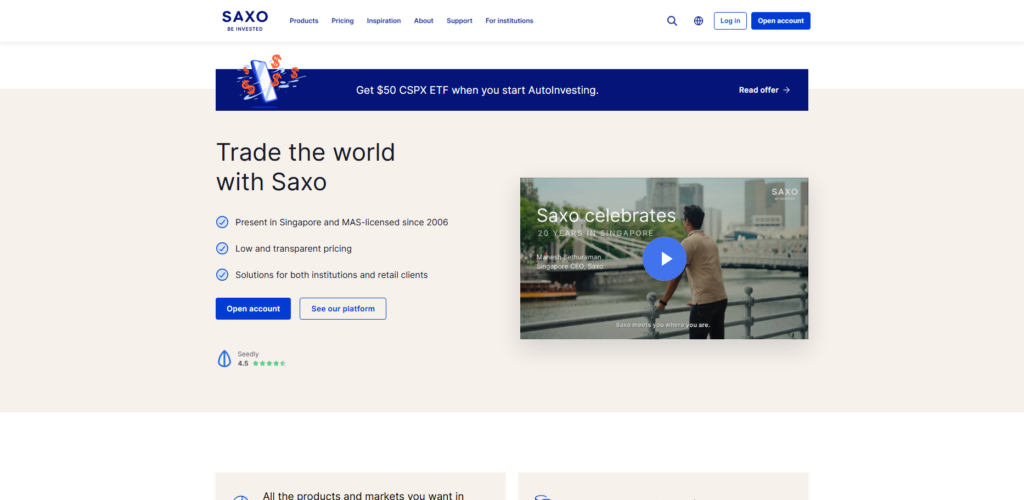Click "All the products and markets you want" card
This screenshot has height=500, width=1024.
coord(360,486)
